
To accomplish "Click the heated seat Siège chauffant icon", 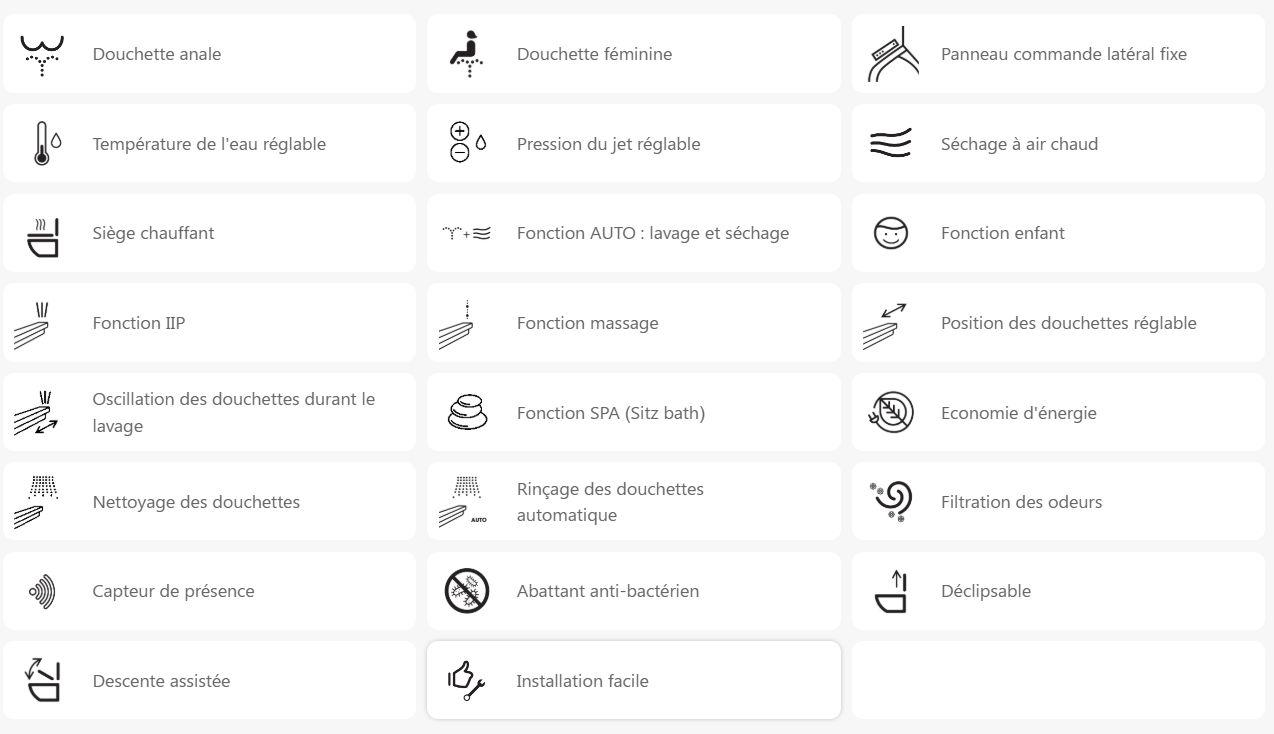I will pos(43,234).
